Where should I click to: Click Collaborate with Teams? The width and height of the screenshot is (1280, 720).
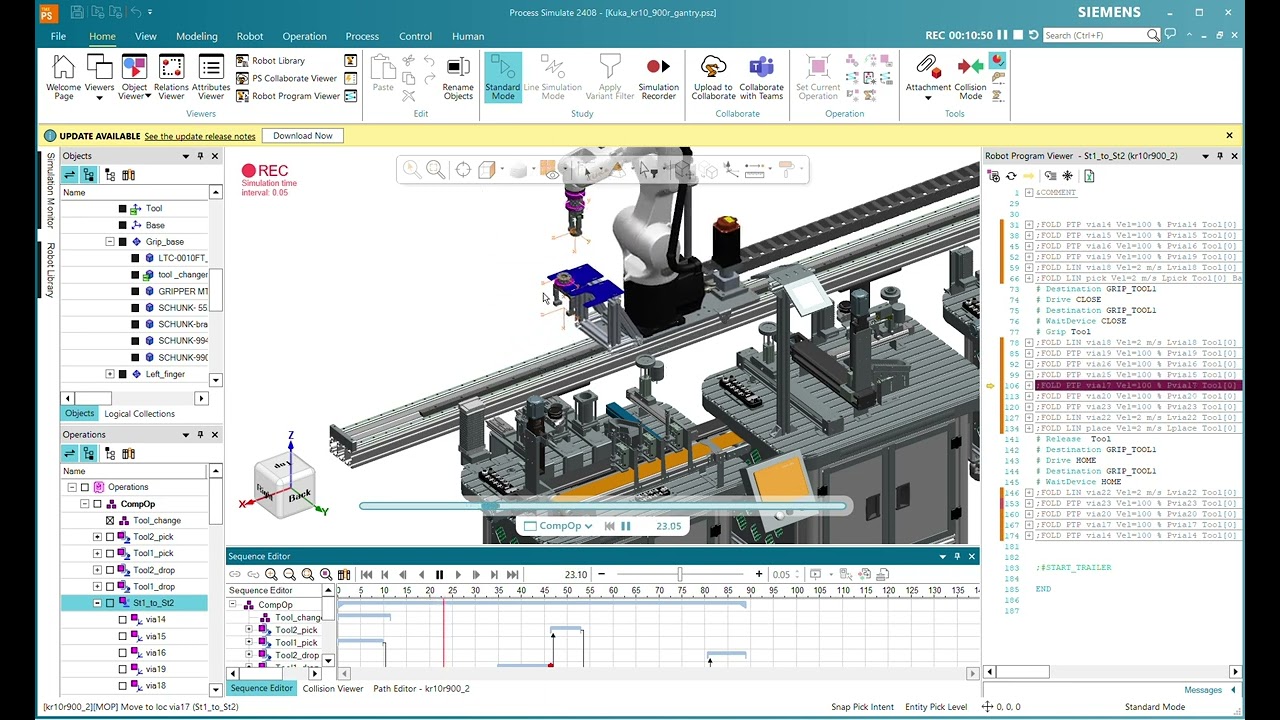tap(761, 77)
